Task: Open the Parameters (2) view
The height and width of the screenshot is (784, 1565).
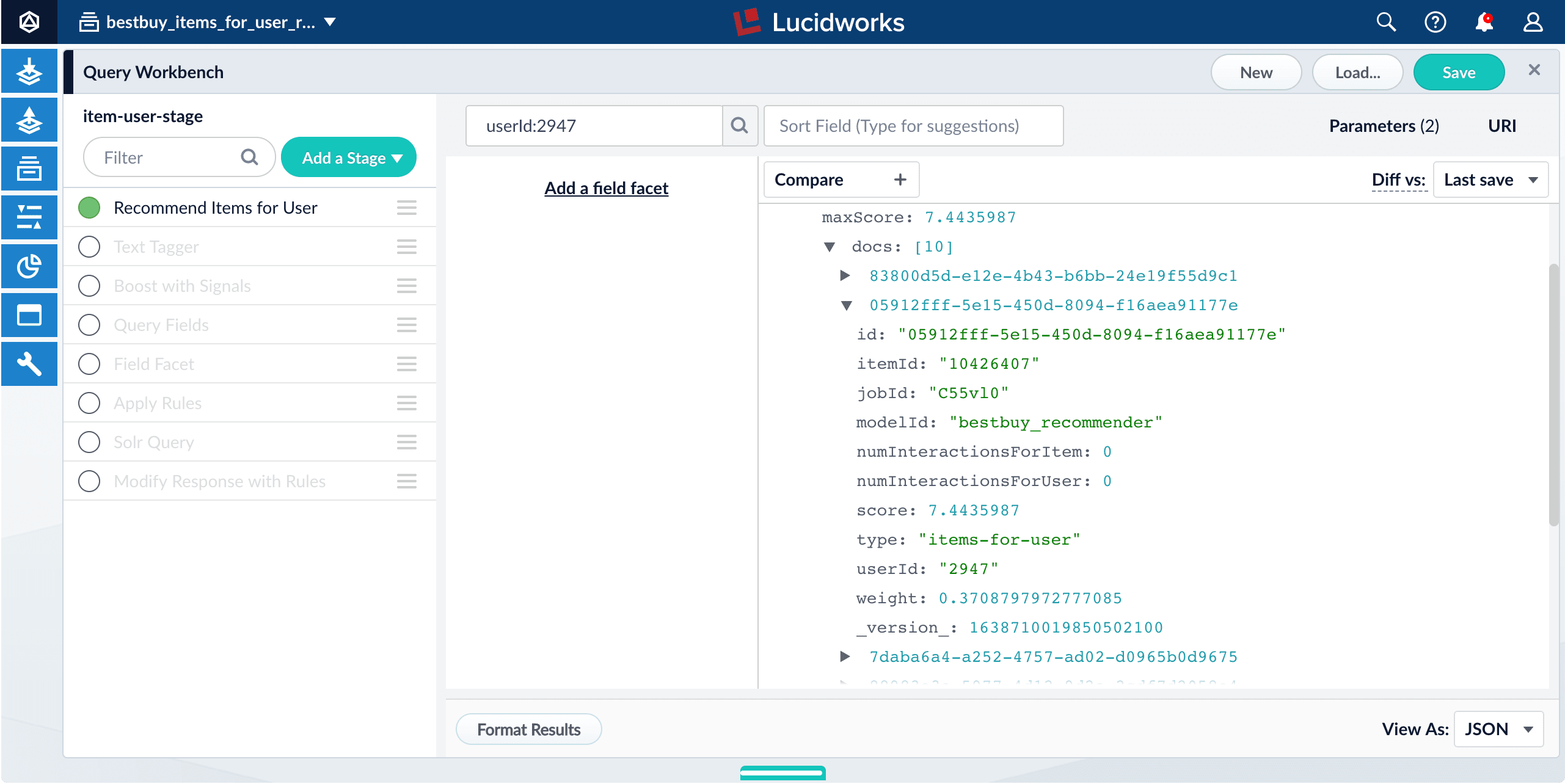Action: [x=1384, y=126]
